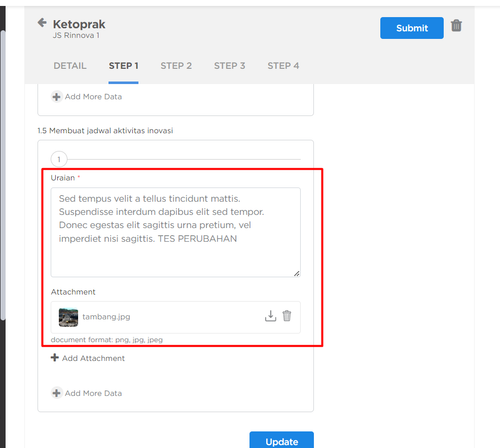
Task: Go to the STEP 3 tab
Action: pos(229,66)
